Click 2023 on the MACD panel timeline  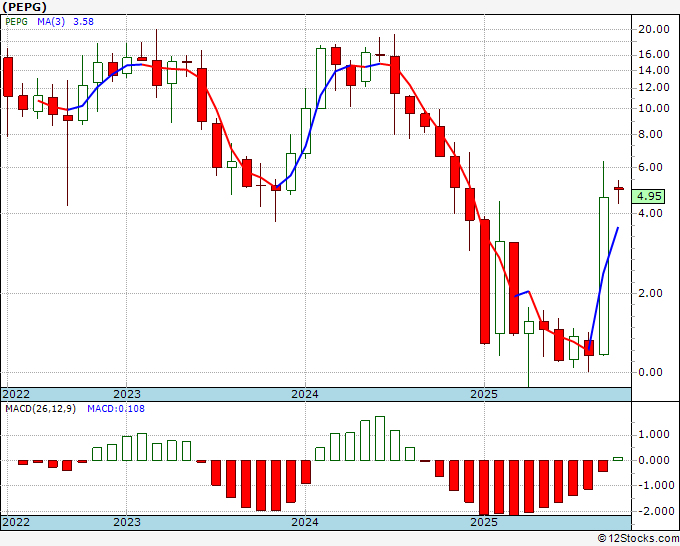pyautogui.click(x=127, y=522)
